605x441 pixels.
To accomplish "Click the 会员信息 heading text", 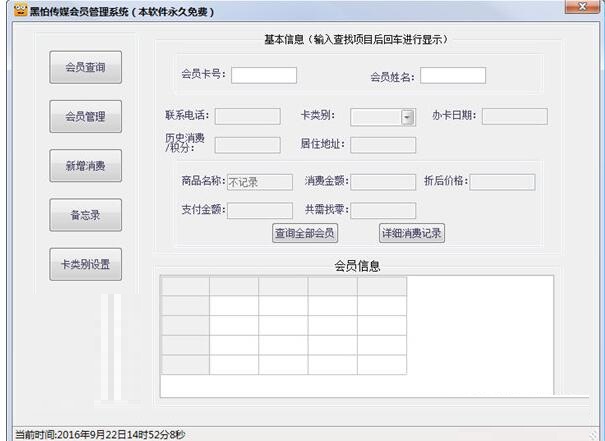I will 357,266.
